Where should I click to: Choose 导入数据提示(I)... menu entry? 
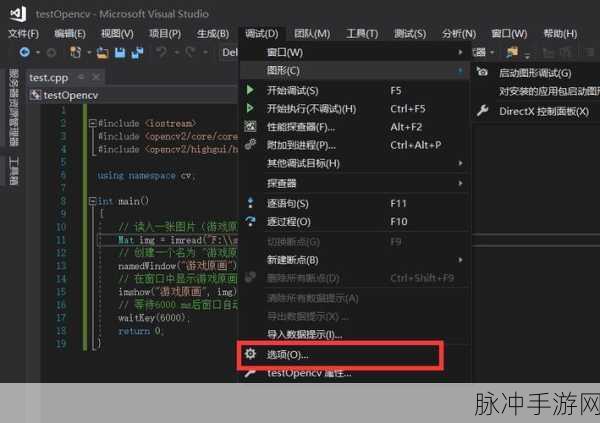pyautogui.click(x=354, y=335)
